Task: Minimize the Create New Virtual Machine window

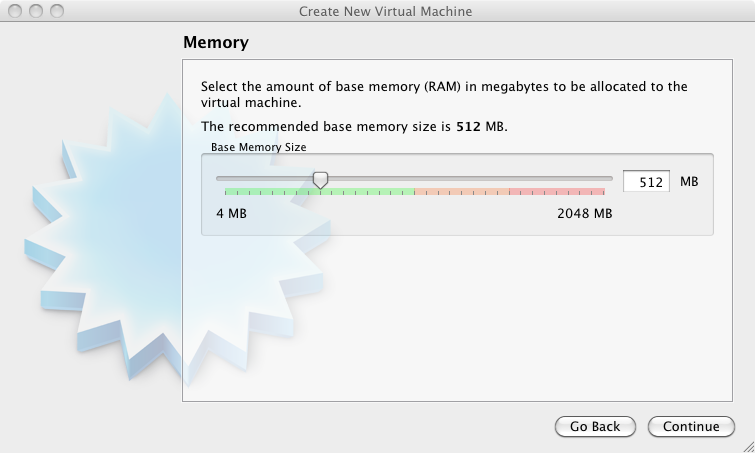Action: point(36,11)
